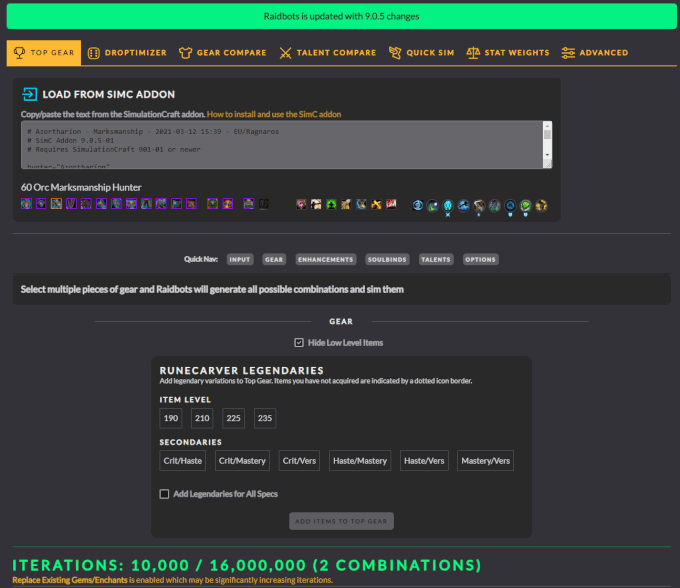Toggle Haste/Mastery secondaries
Viewport: 680px width, 588px height.
(360, 461)
